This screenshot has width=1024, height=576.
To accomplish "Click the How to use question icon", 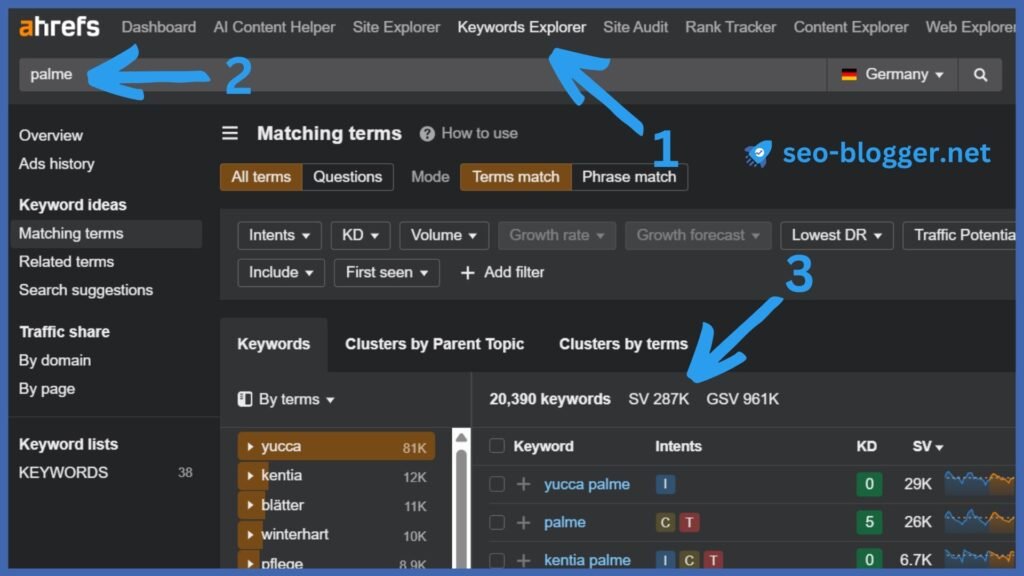I will [427, 134].
